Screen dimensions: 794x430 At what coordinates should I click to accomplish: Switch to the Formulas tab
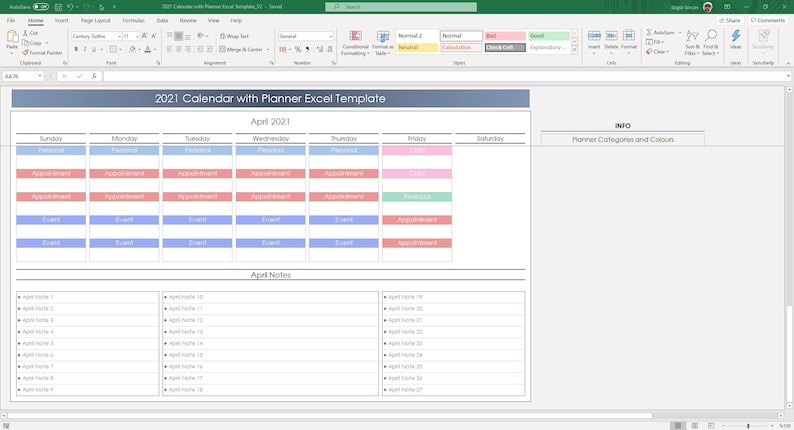tap(133, 21)
